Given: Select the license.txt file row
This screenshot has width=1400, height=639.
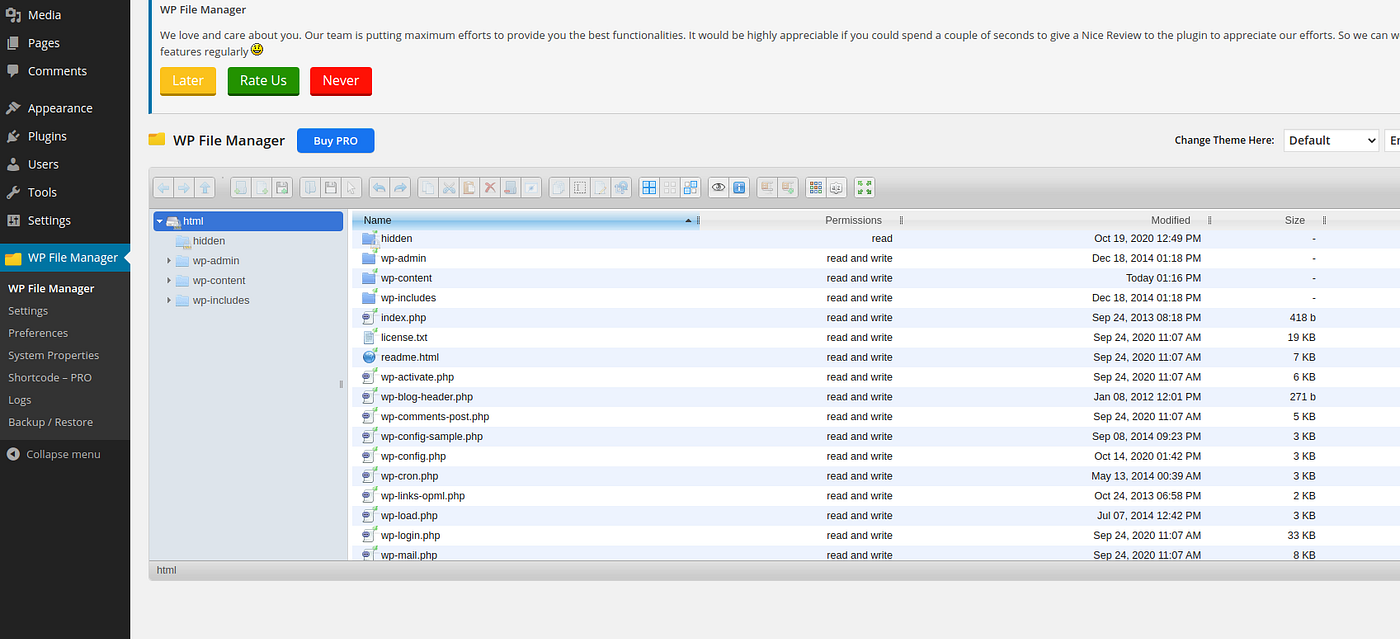Looking at the screenshot, I should coord(876,337).
